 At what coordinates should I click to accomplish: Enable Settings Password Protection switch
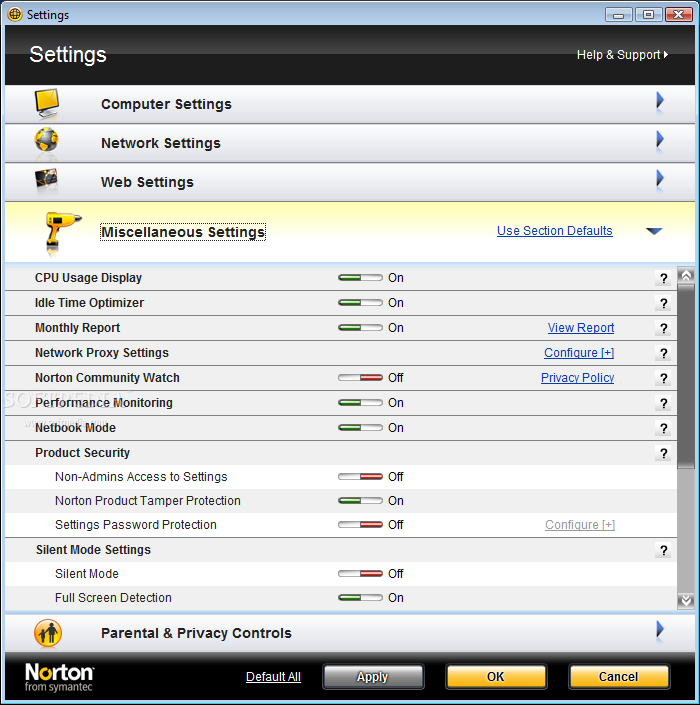coord(360,525)
